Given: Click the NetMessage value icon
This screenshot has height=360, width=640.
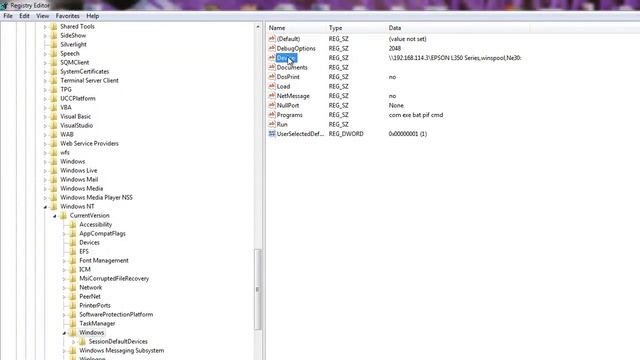Looking at the screenshot, I should coord(272,96).
